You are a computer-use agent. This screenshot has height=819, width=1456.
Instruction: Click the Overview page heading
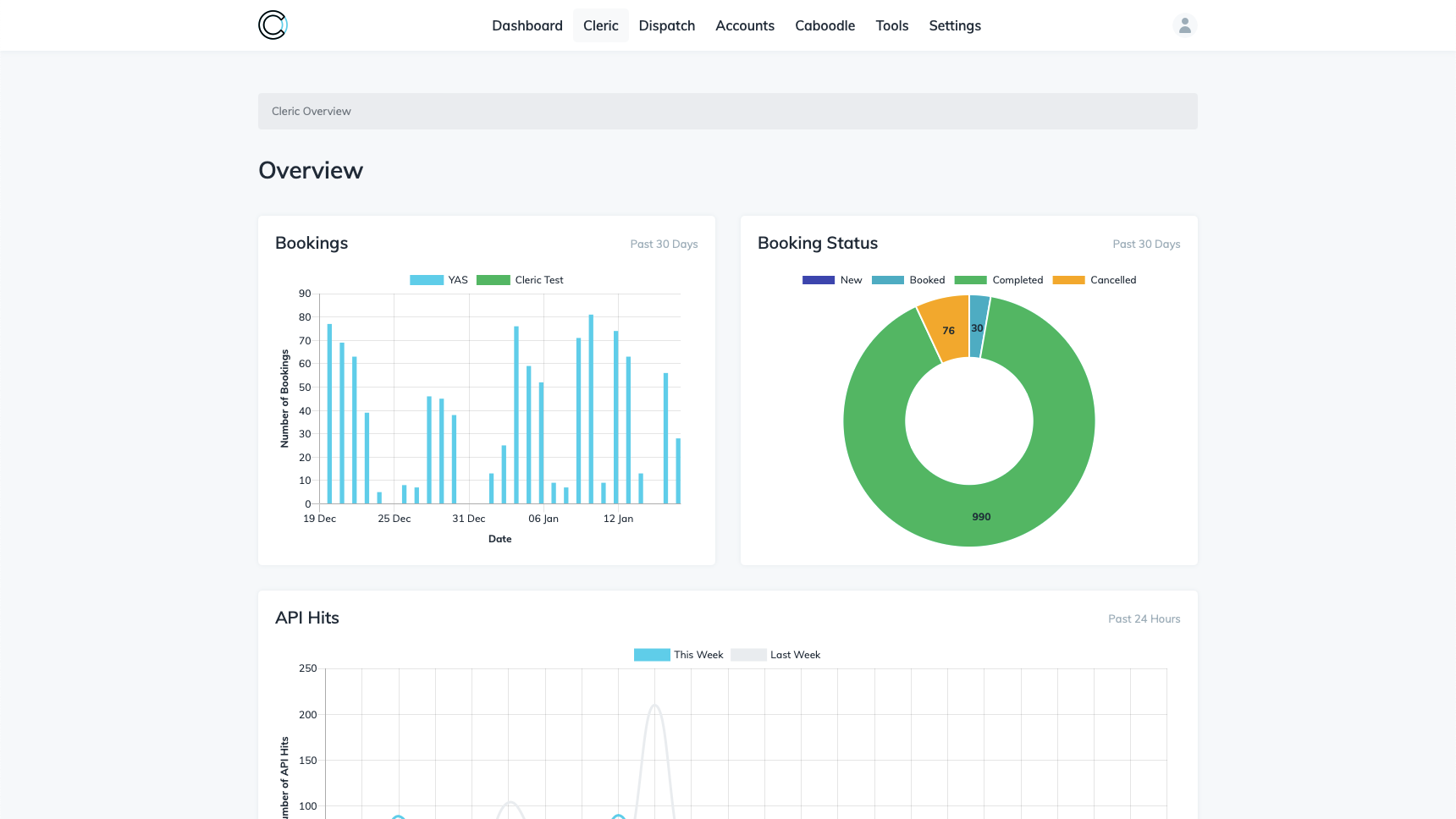(311, 170)
